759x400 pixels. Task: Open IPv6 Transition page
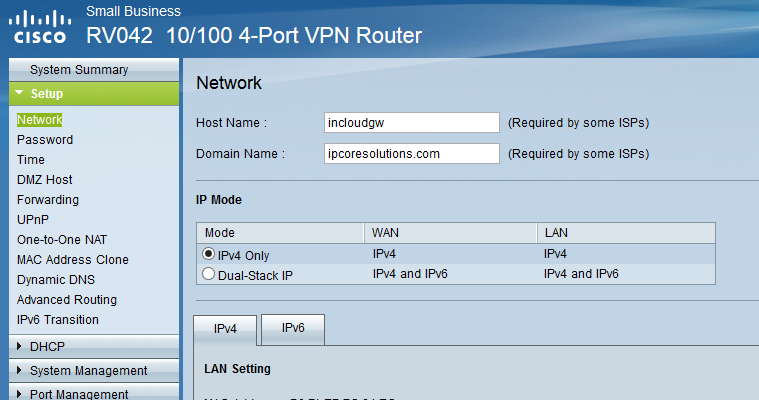tap(58, 320)
